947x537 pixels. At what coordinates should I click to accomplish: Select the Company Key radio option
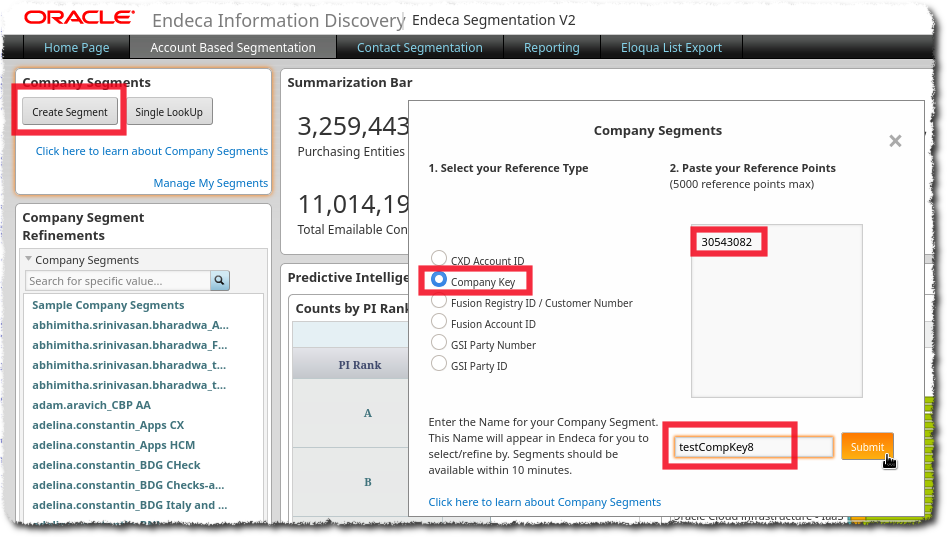[439, 280]
